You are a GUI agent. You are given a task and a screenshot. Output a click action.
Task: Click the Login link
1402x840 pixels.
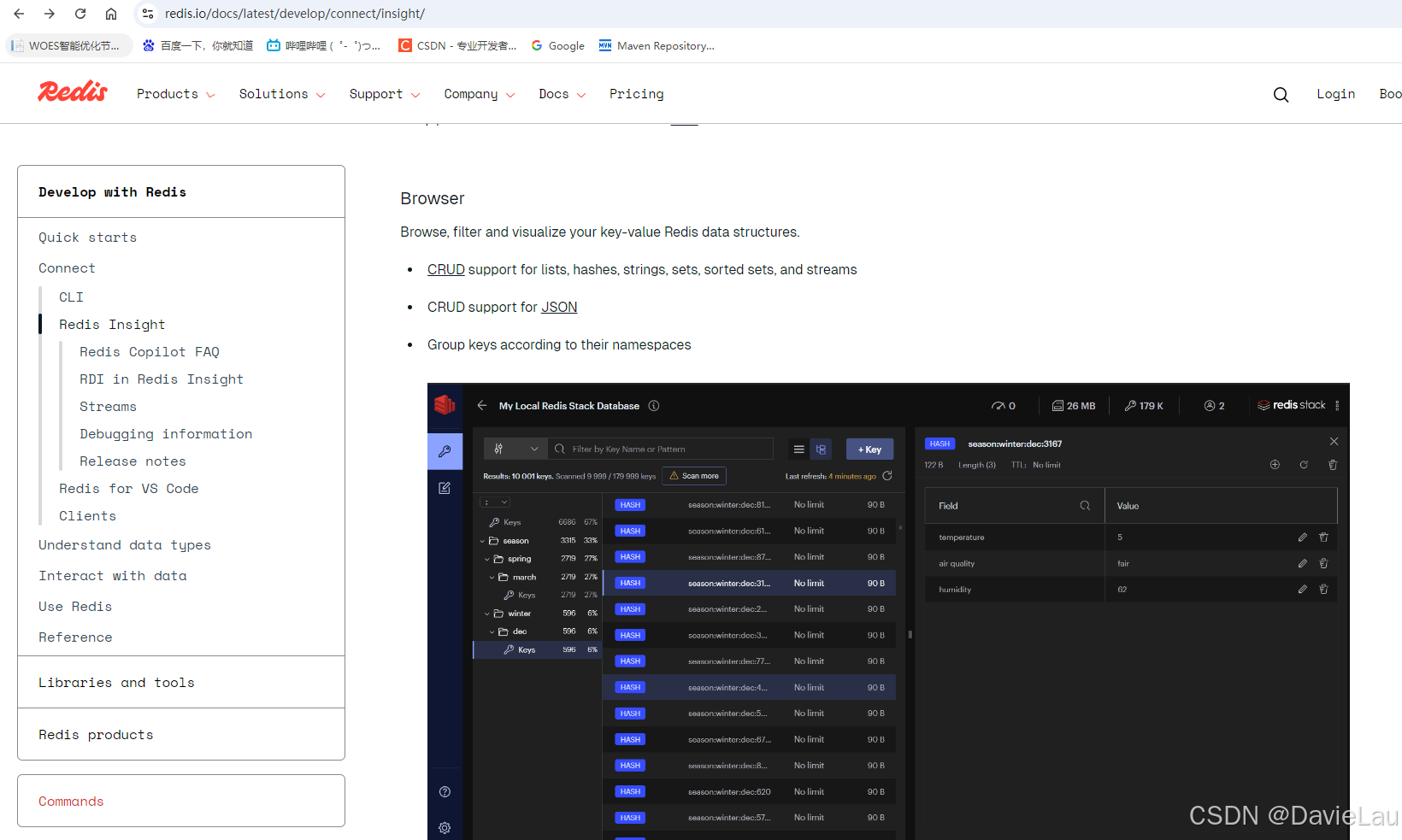pyautogui.click(x=1336, y=94)
